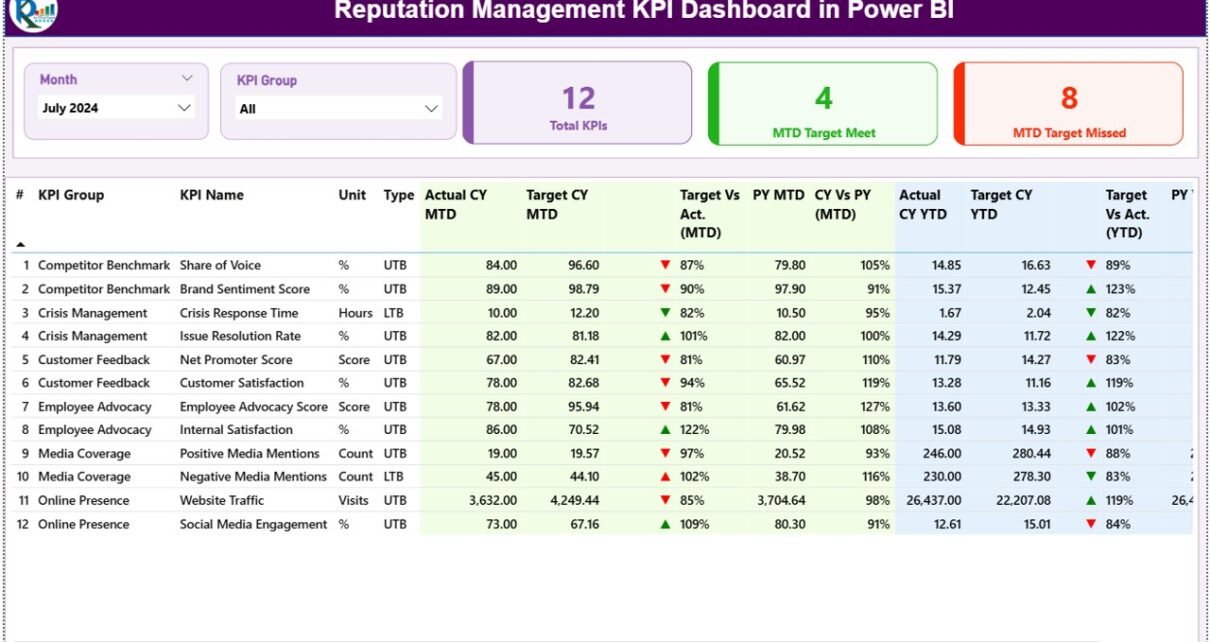Click MTD green up arrow in Internal Satisfaction row

tap(665, 431)
